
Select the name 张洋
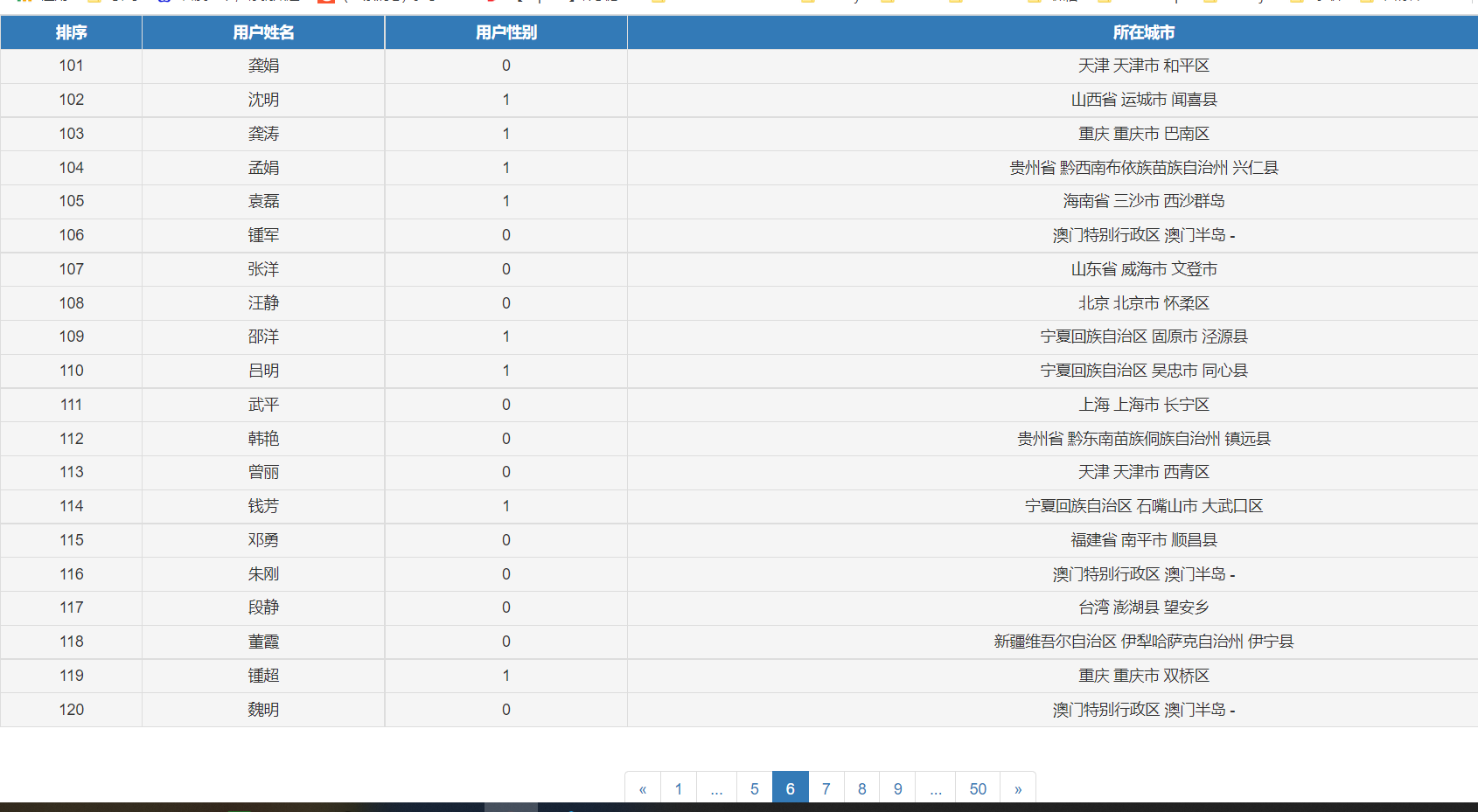(263, 269)
